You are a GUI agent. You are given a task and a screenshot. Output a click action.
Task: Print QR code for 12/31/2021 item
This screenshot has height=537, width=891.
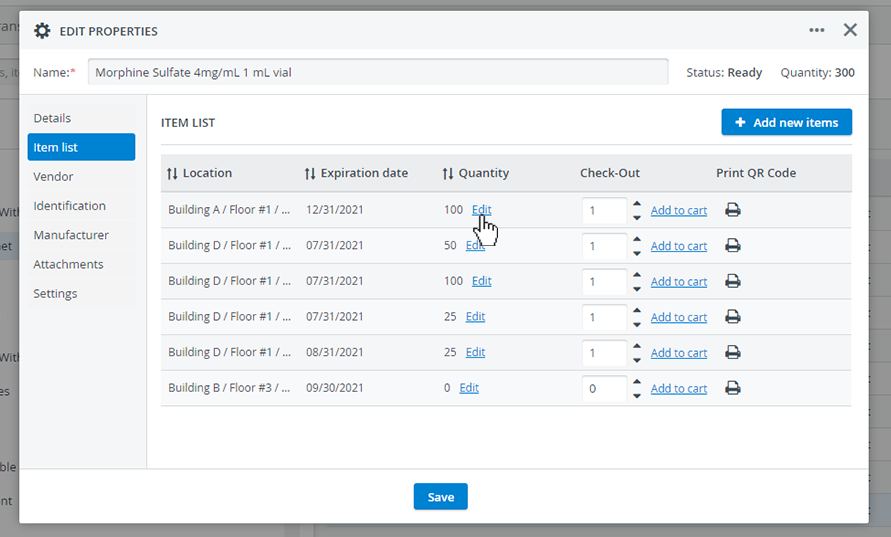pyautogui.click(x=732, y=210)
